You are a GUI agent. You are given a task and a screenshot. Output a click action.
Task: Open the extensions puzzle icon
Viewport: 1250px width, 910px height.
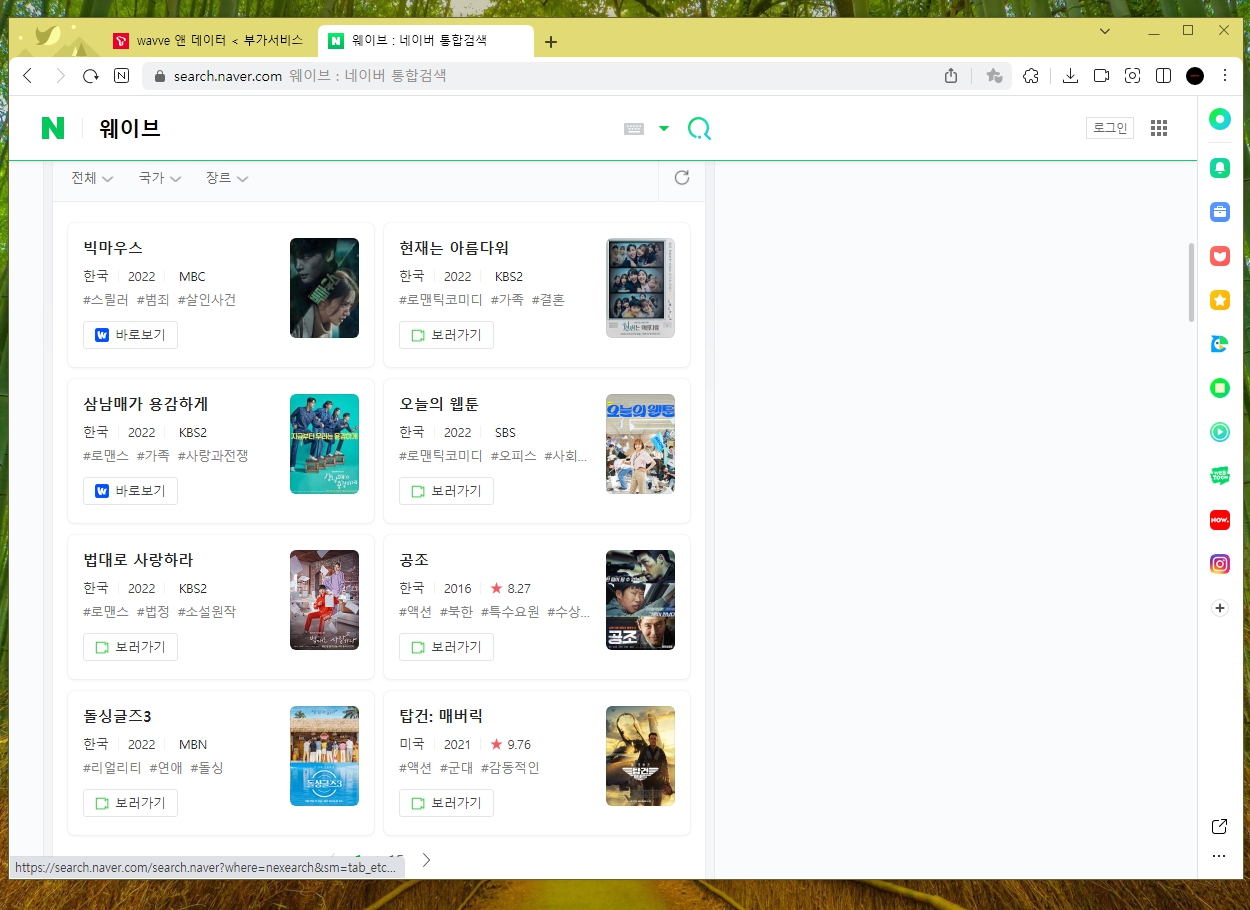[x=1031, y=76]
